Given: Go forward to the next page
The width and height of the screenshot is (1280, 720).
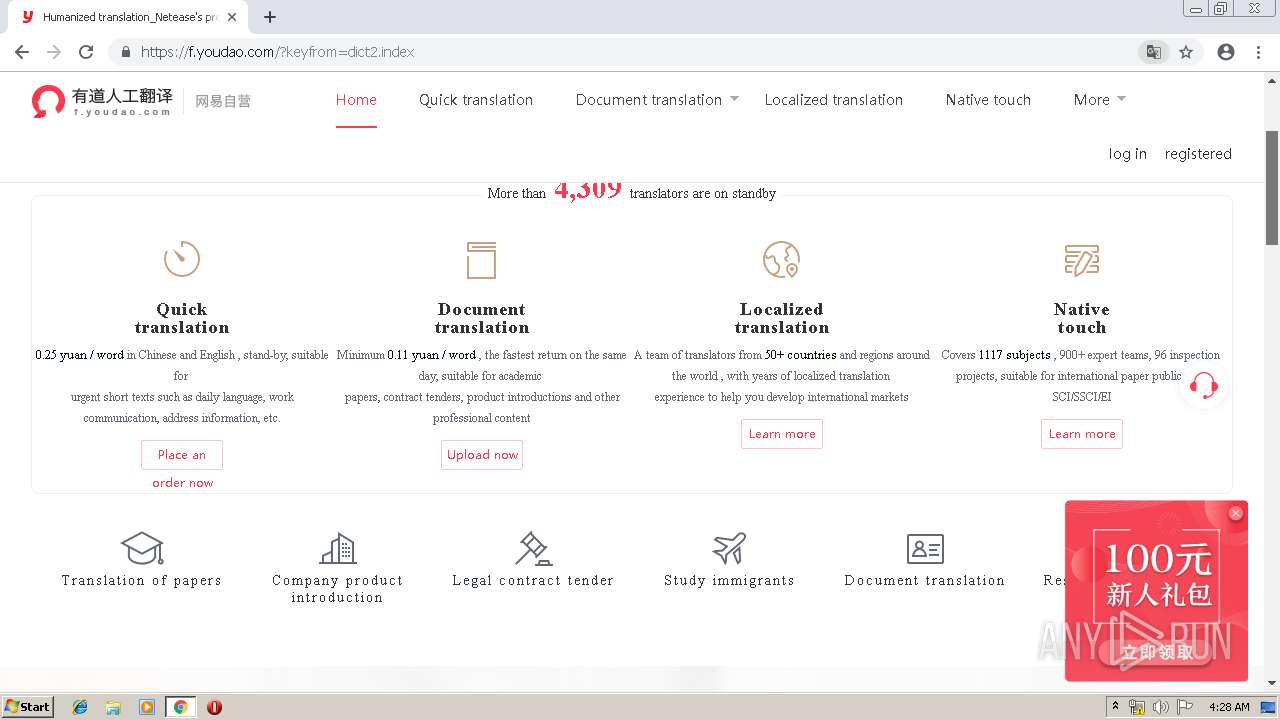Looking at the screenshot, I should [x=54, y=52].
